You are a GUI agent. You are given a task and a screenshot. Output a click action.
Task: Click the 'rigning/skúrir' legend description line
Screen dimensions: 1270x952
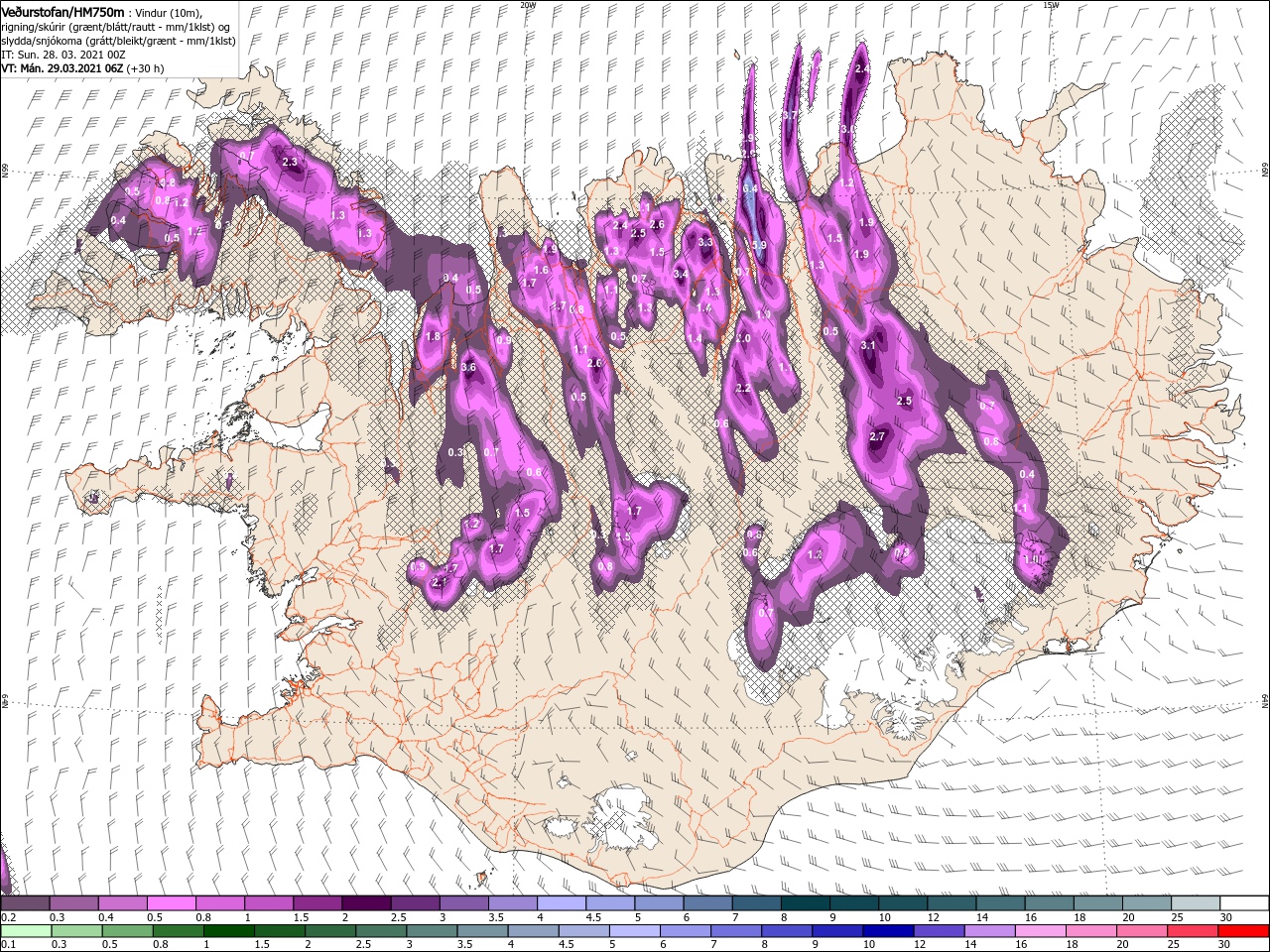click(114, 27)
